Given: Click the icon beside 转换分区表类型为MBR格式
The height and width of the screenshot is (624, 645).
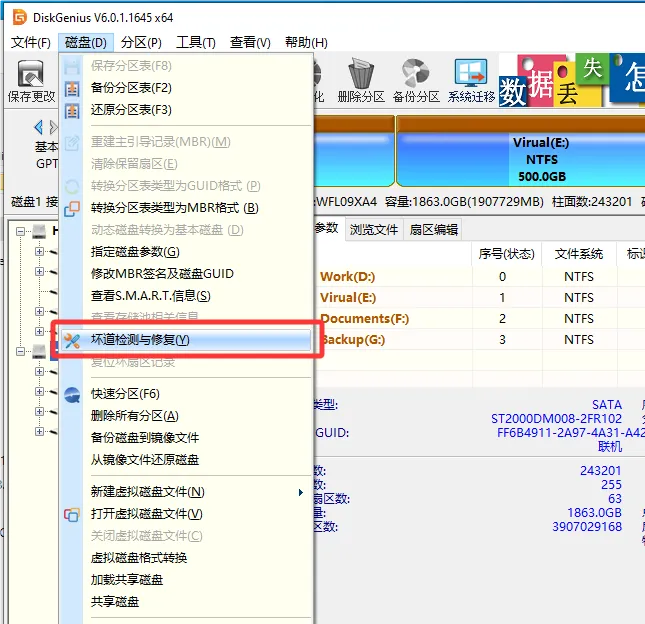Looking at the screenshot, I should click(72, 209).
